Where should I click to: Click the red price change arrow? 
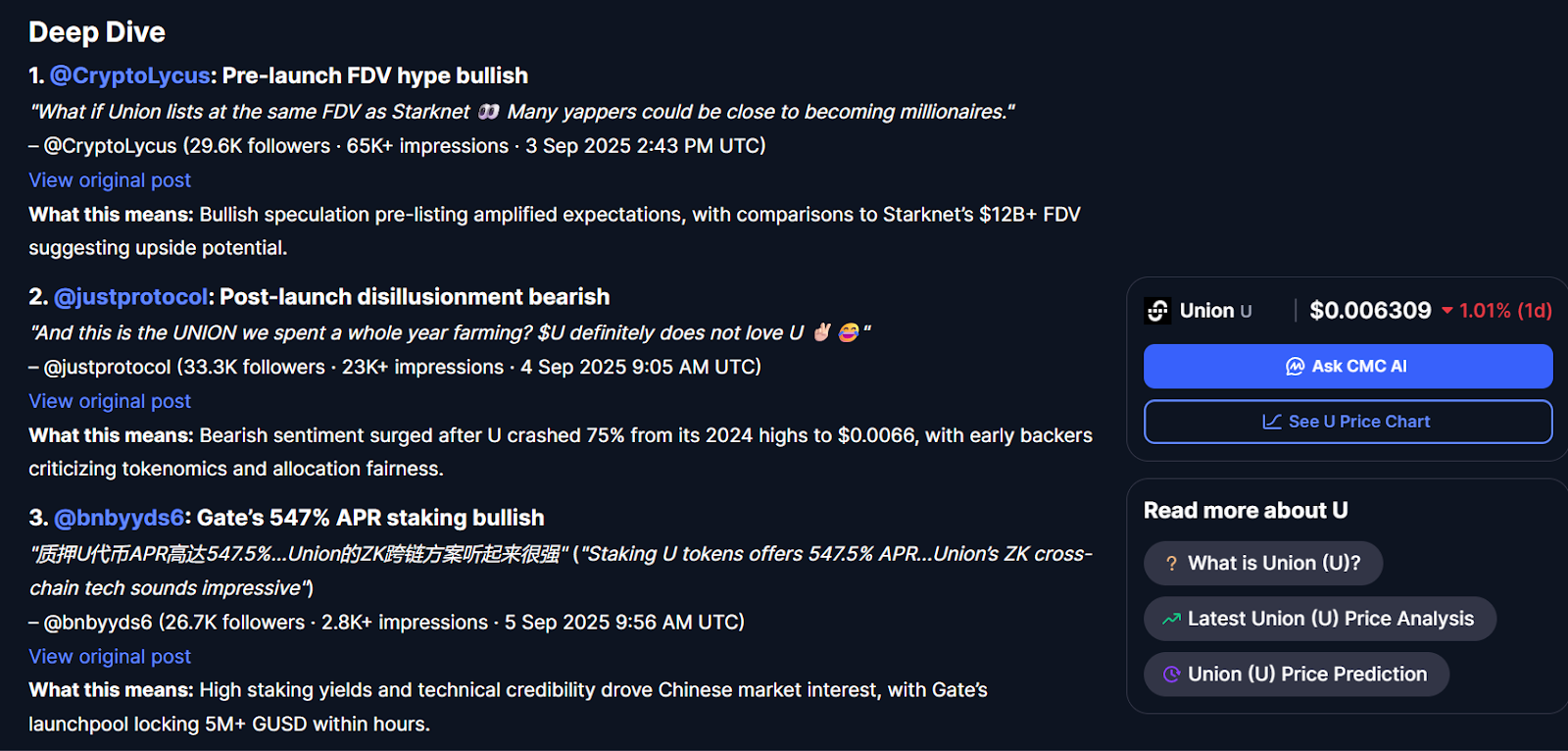coord(1446,311)
